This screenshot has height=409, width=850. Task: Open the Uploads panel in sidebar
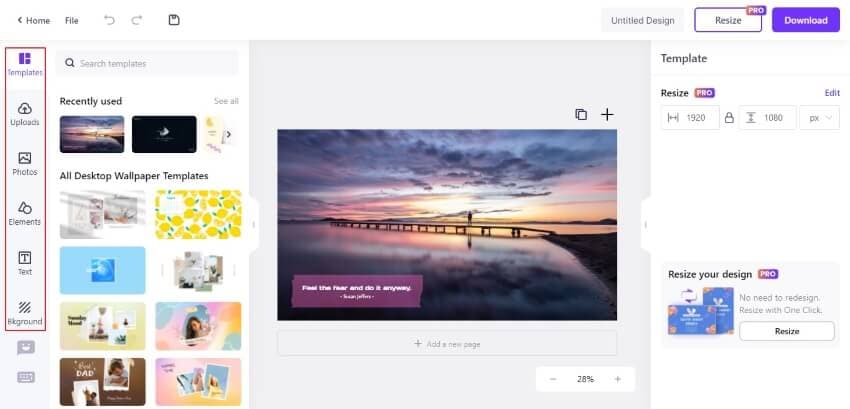[x=25, y=114]
